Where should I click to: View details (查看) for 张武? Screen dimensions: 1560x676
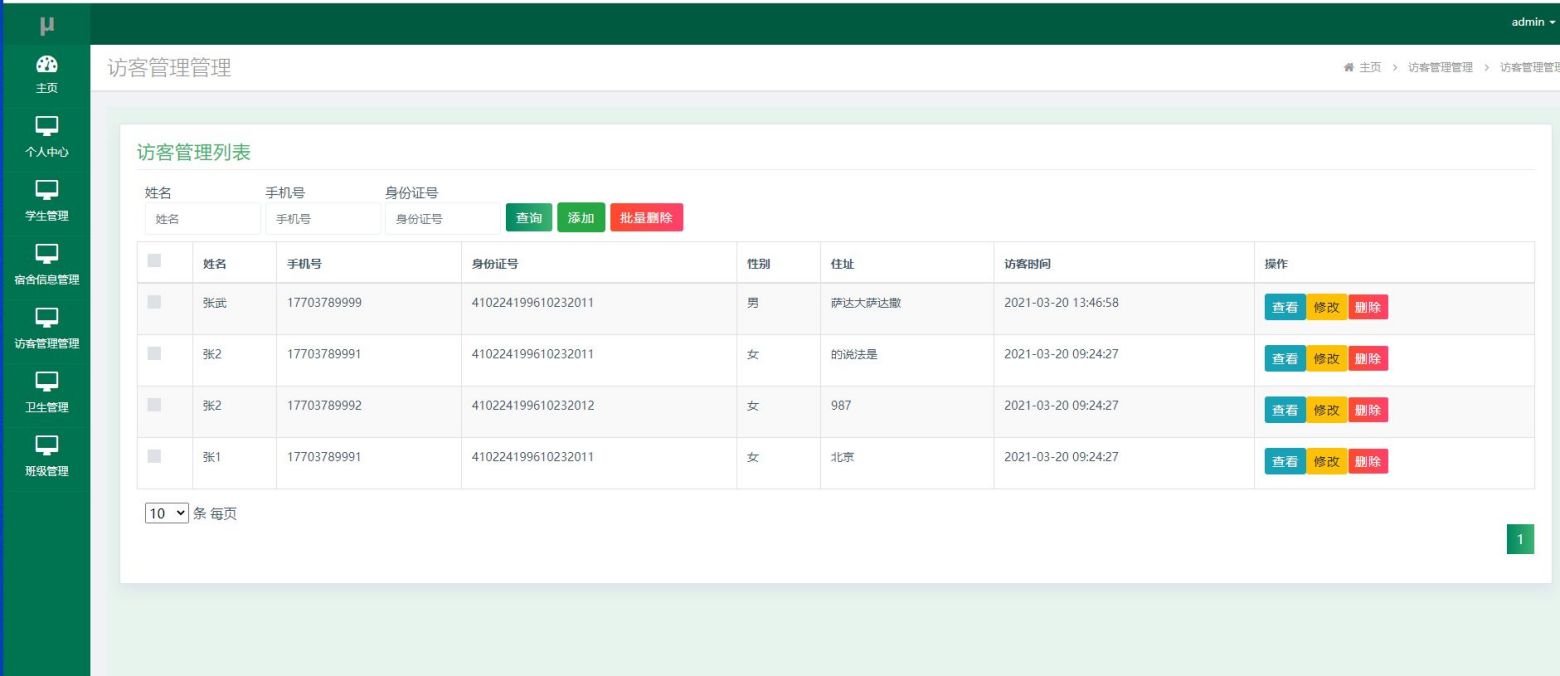pyautogui.click(x=1285, y=308)
